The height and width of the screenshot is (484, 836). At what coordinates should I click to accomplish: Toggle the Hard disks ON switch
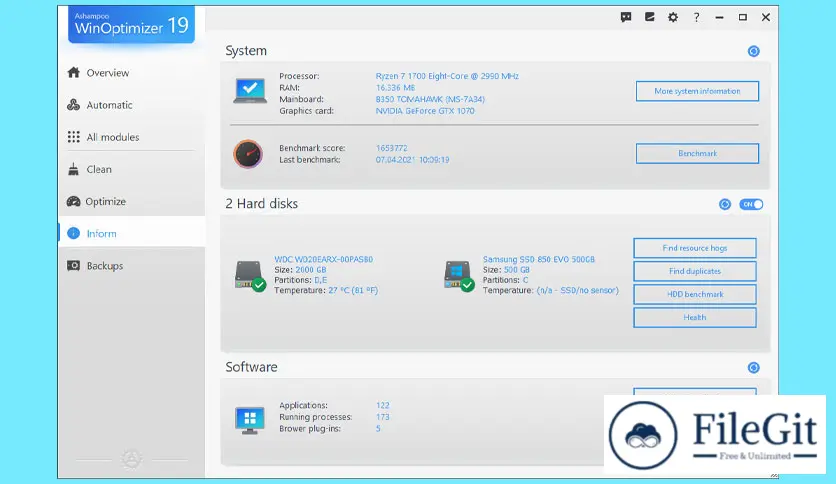(x=751, y=204)
